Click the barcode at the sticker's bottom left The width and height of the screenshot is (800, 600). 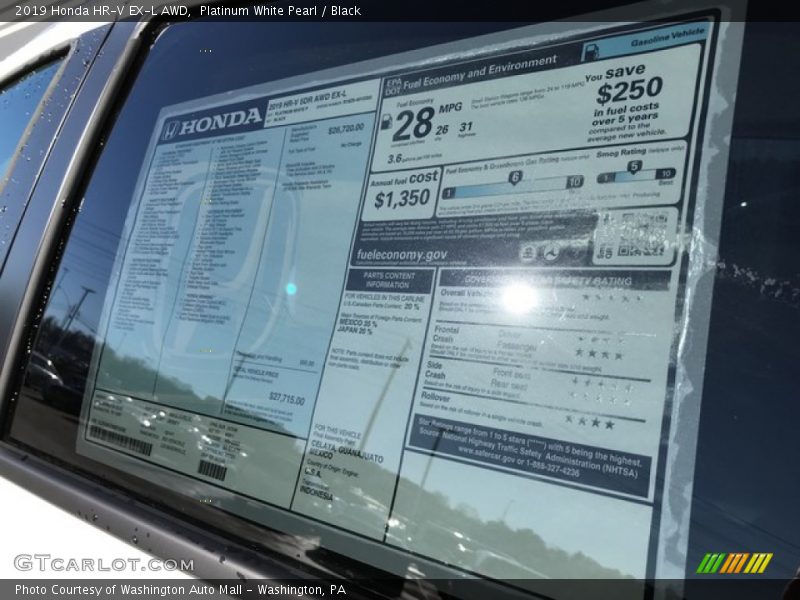coord(121,440)
